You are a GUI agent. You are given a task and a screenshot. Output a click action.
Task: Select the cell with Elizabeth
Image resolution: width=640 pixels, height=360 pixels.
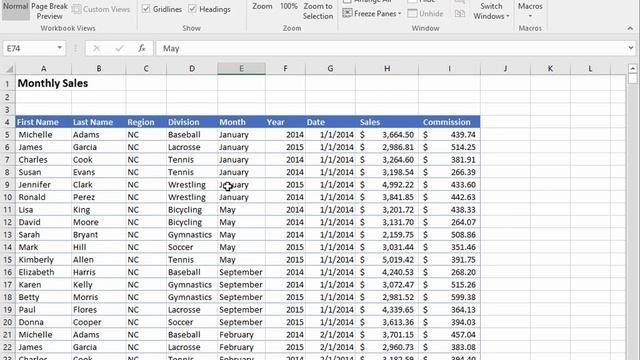click(x=43, y=272)
